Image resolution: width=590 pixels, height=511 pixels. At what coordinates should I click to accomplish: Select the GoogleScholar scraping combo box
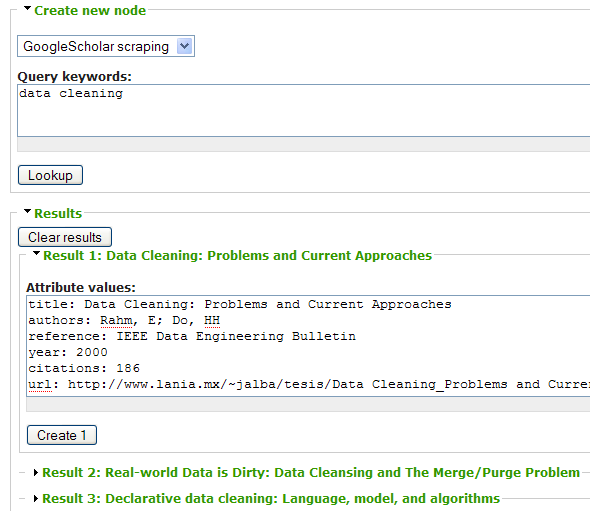point(106,46)
